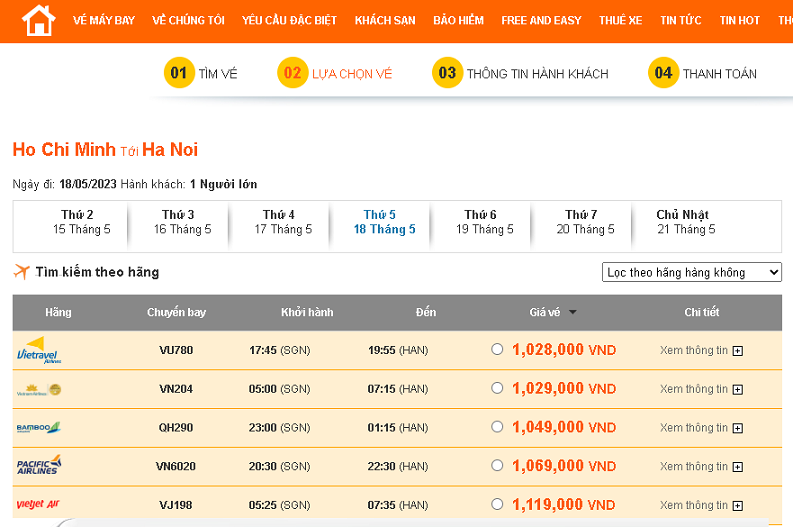Viewport: 793px width, 527px height.
Task: Open the VÉ MÁY BAY menu
Action: pos(104,21)
